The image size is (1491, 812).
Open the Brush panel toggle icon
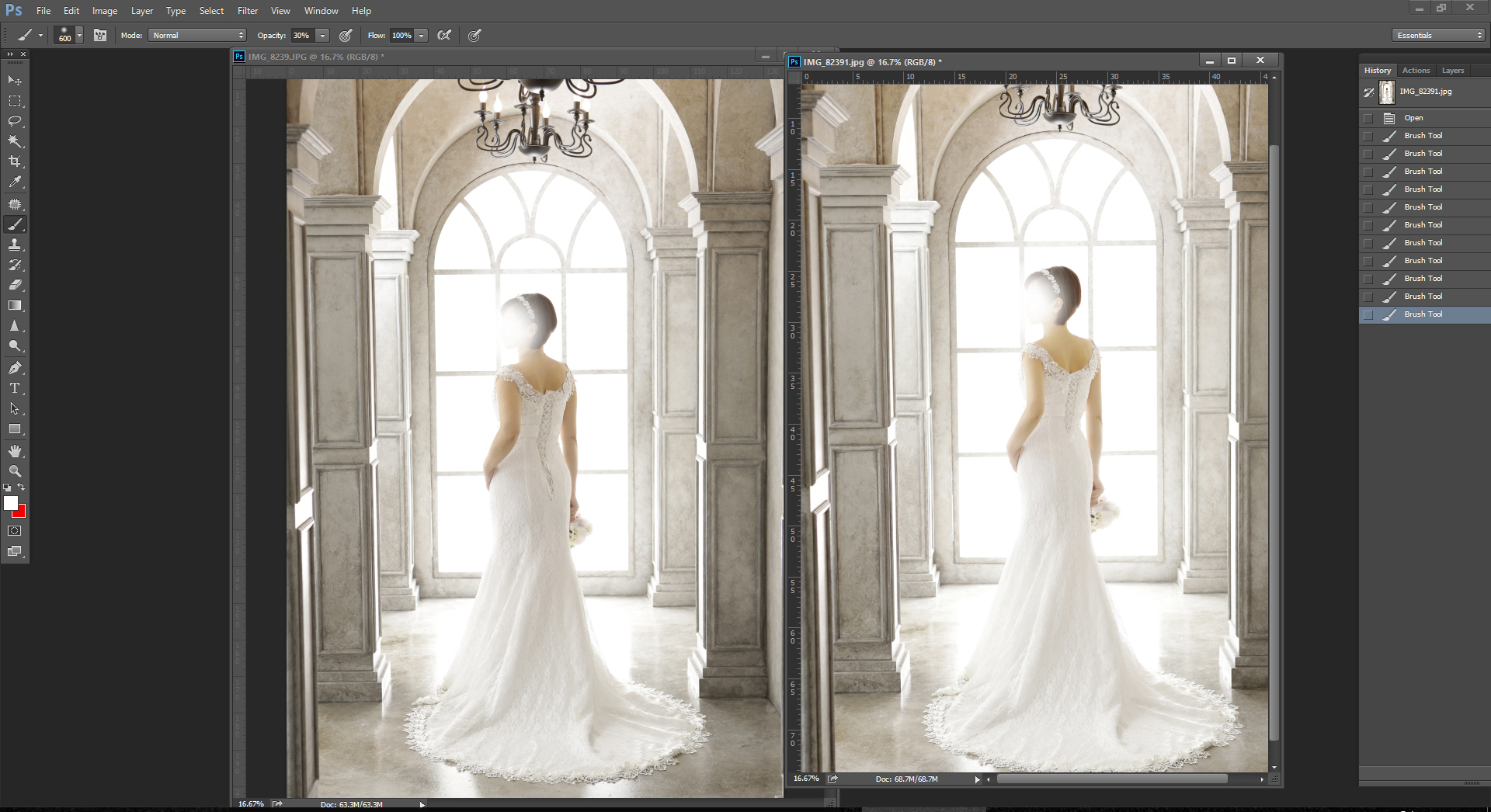point(100,35)
